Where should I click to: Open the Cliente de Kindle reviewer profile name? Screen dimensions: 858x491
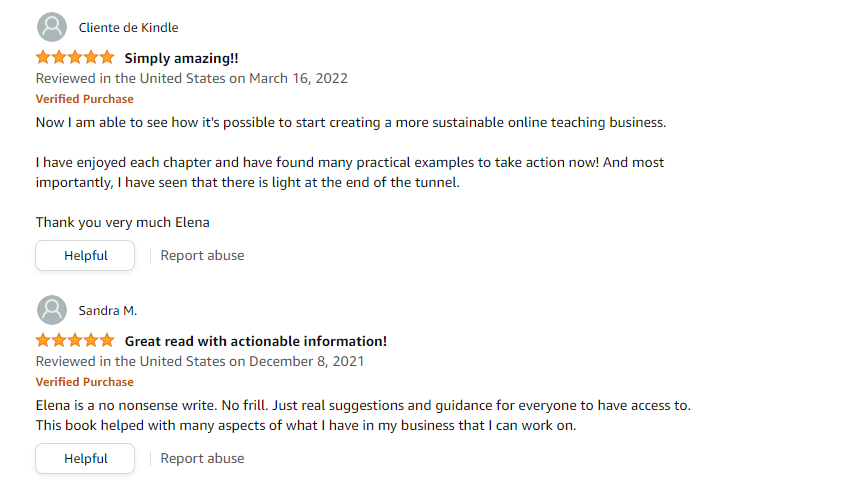[128, 27]
